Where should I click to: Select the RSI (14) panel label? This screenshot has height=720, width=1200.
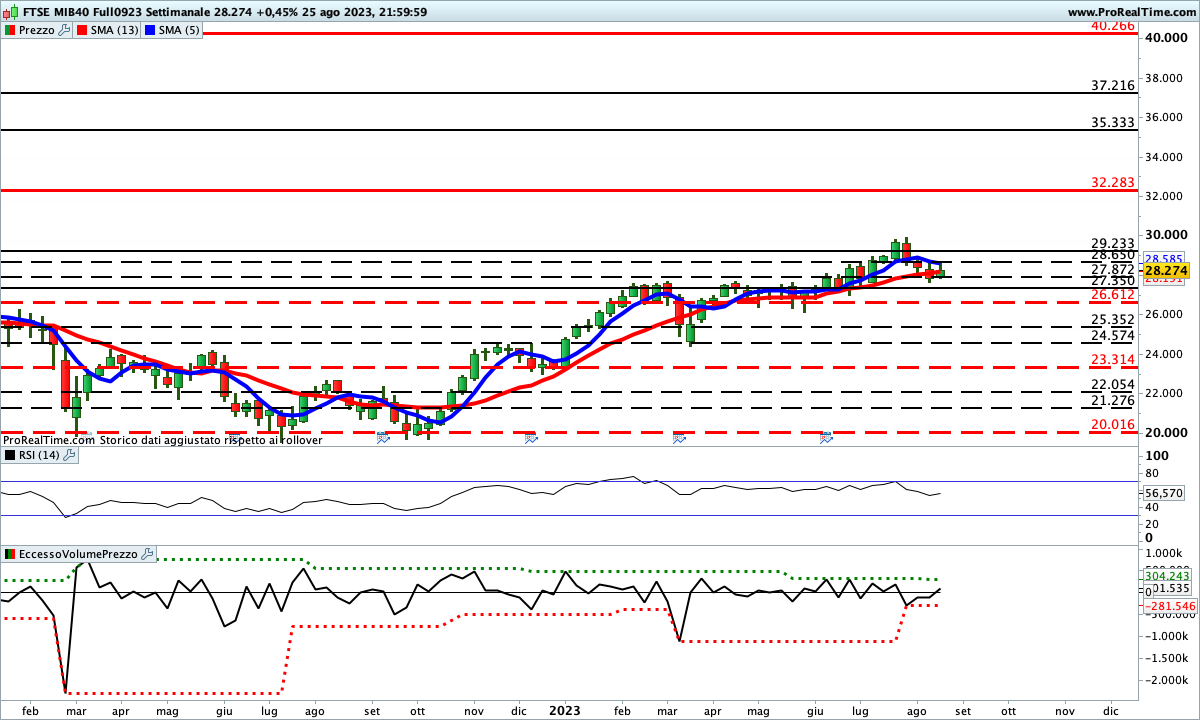39,455
